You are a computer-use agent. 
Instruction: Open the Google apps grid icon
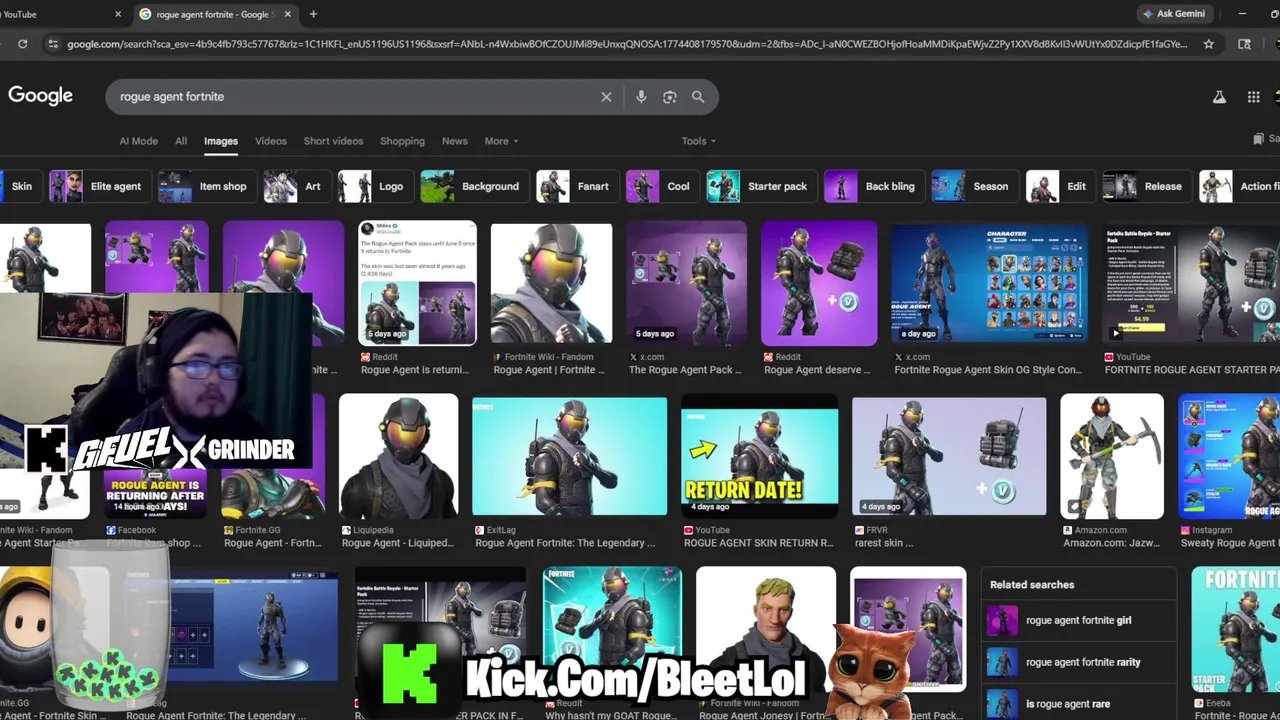[1253, 97]
